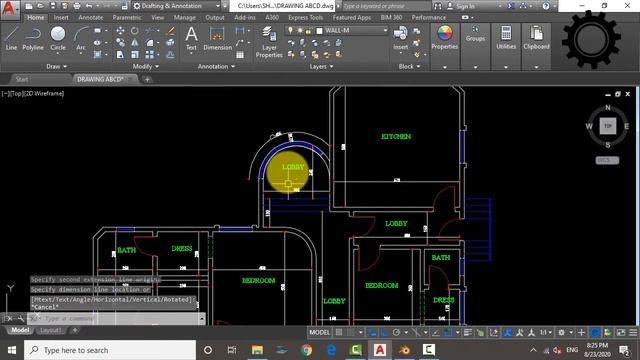The width and height of the screenshot is (640, 360).
Task: Activate the Move tool in Modify panel
Action: [120, 31]
